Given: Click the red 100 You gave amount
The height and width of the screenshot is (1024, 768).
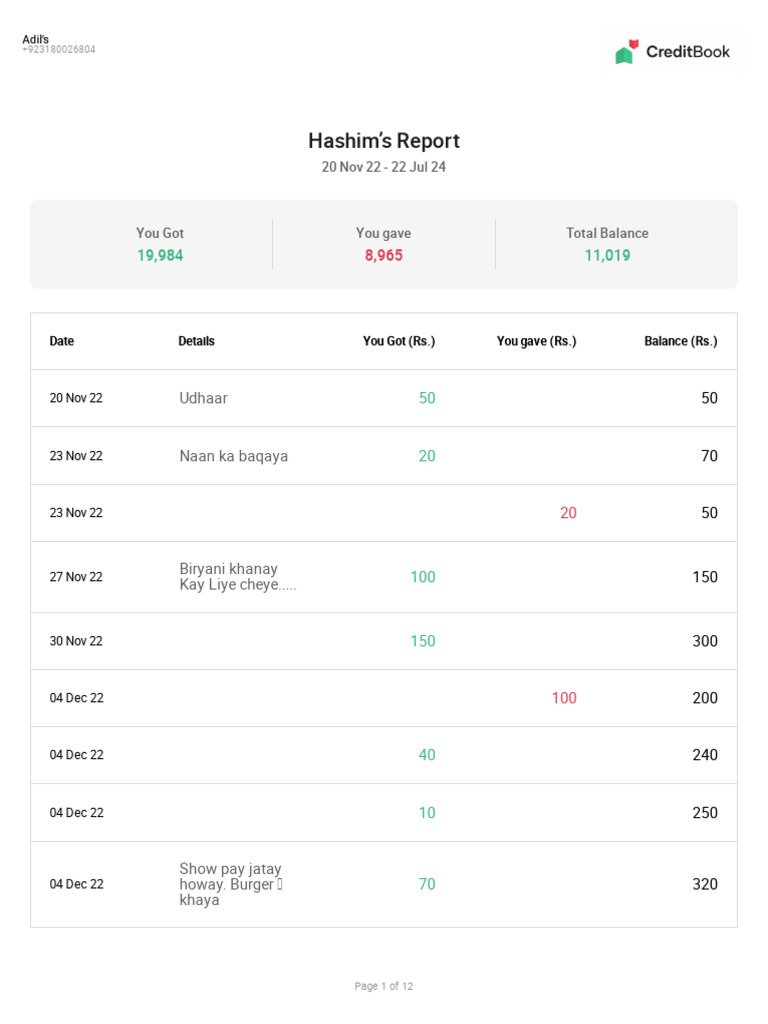Looking at the screenshot, I should [564, 697].
